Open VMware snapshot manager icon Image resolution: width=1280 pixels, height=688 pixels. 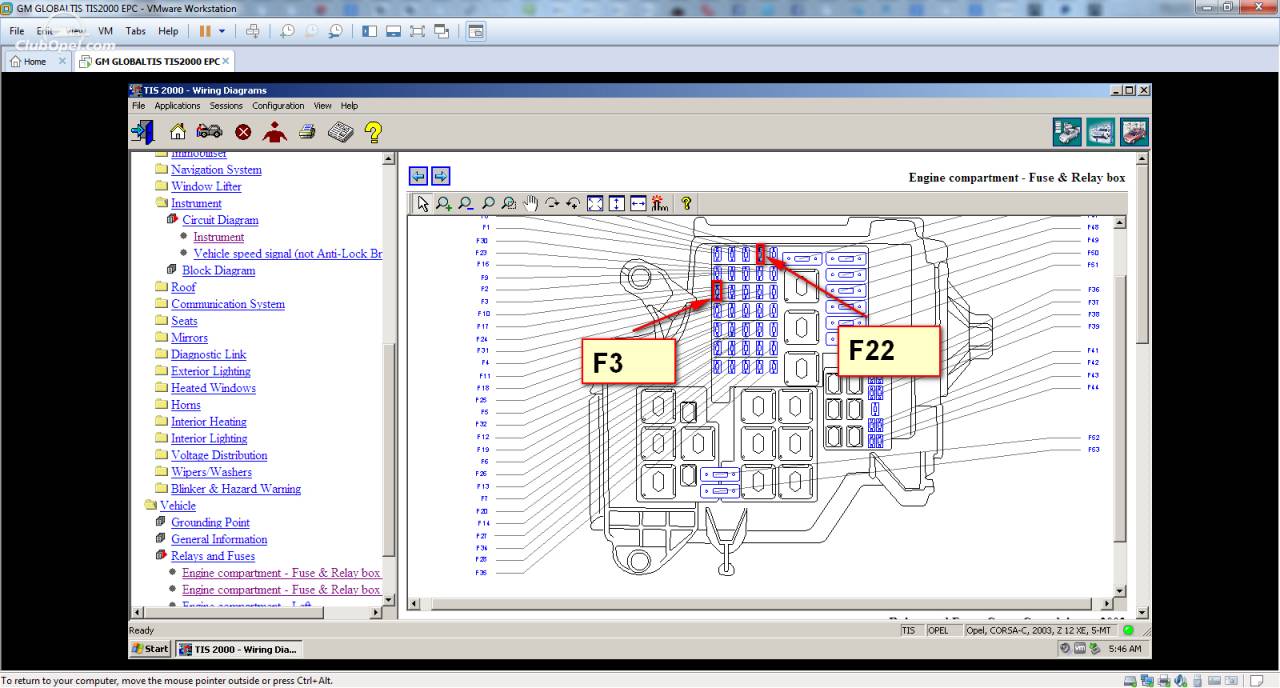point(335,31)
